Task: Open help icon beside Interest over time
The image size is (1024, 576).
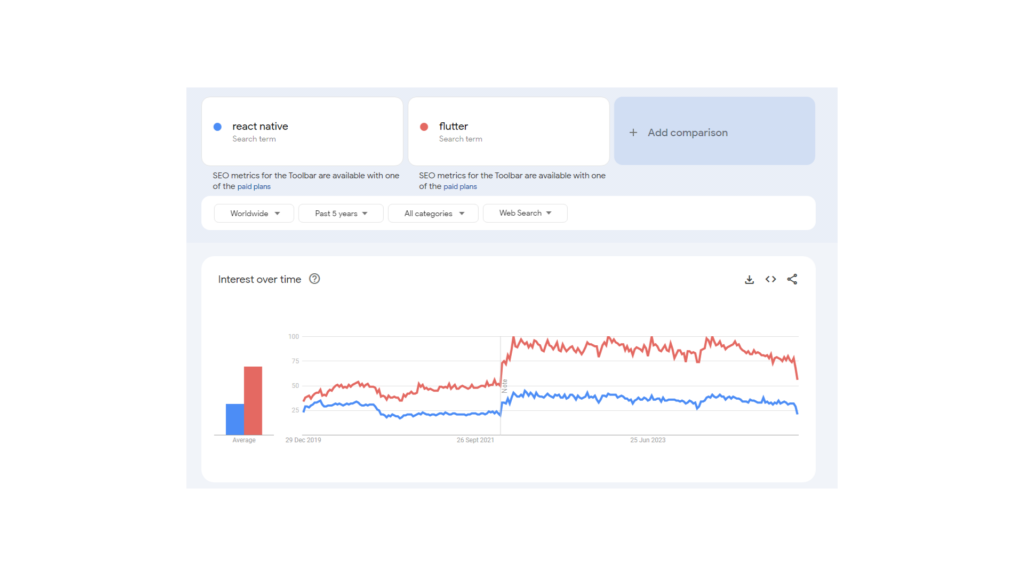Action: point(314,279)
